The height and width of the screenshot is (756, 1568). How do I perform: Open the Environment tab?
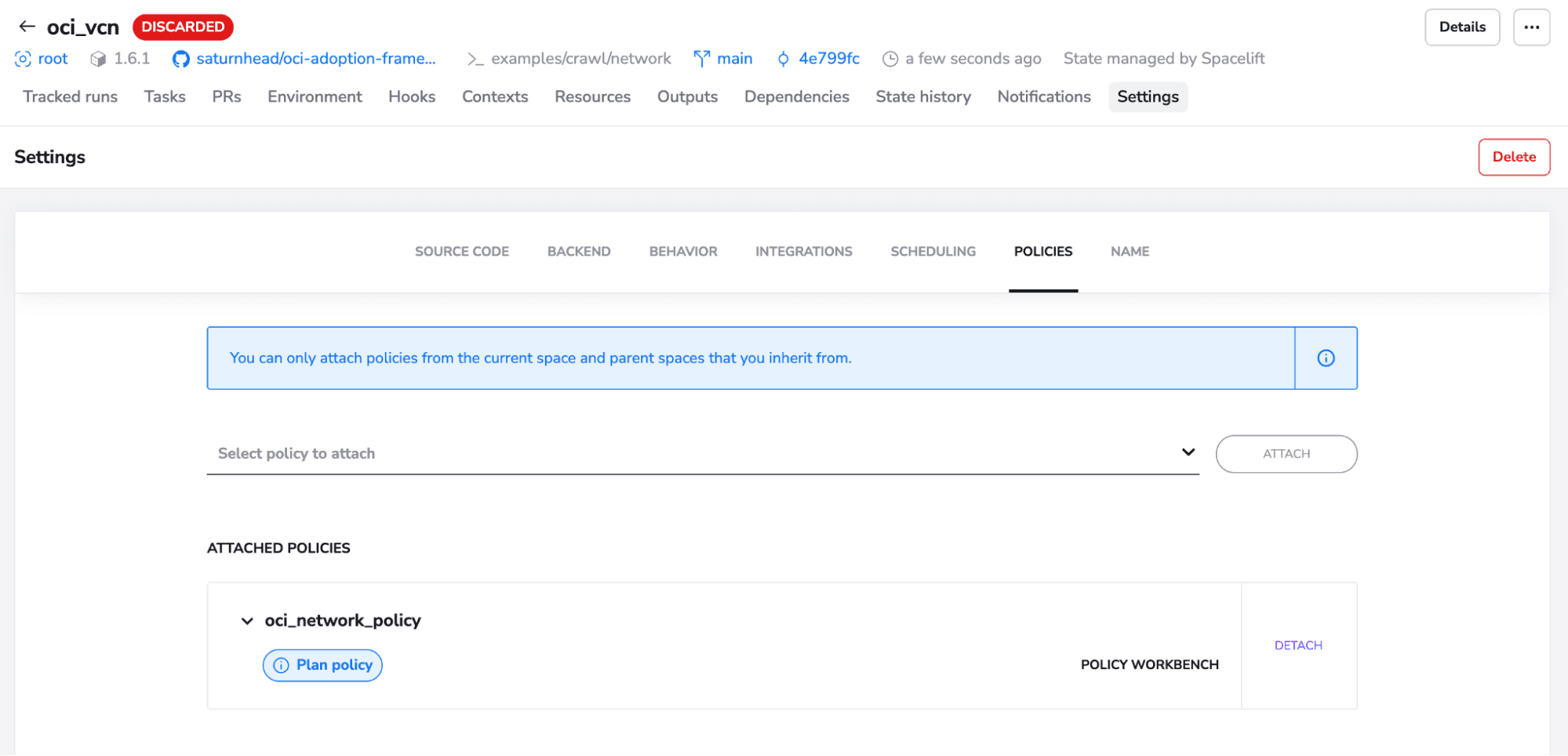click(x=315, y=96)
